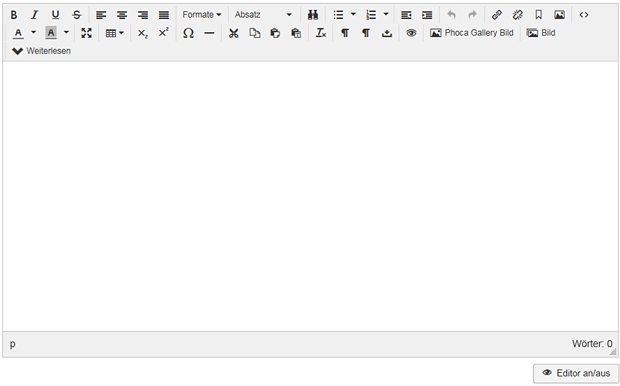Toggle paste as plain text
This screenshot has width=620, height=386.
(x=296, y=33)
